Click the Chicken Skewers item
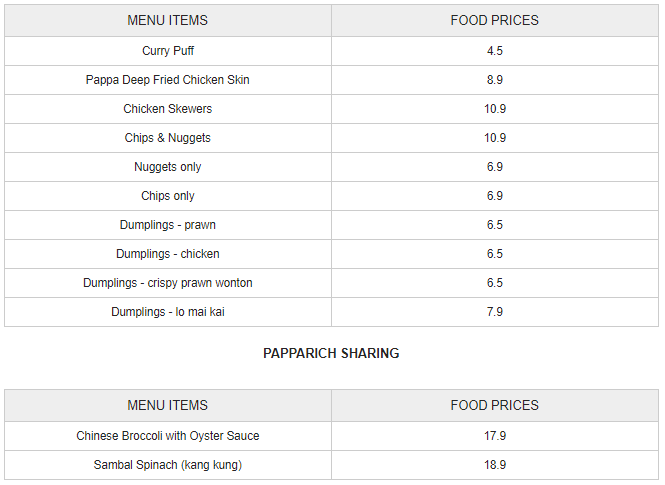This screenshot has height=485, width=665. 168,109
